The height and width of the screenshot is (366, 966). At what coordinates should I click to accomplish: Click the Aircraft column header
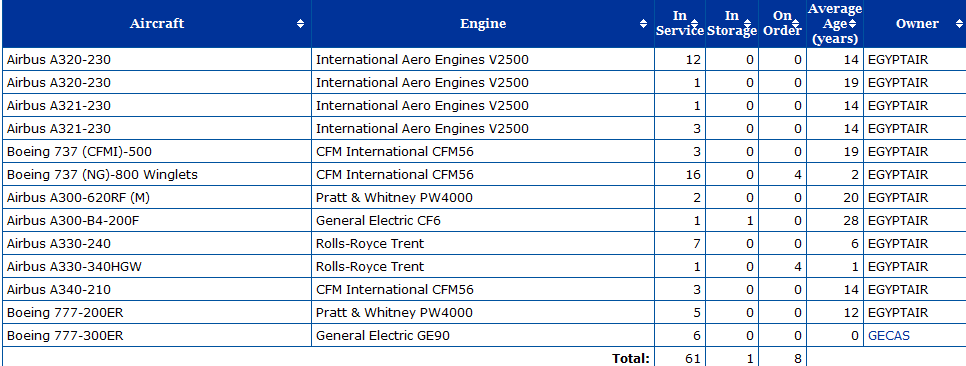coord(156,24)
